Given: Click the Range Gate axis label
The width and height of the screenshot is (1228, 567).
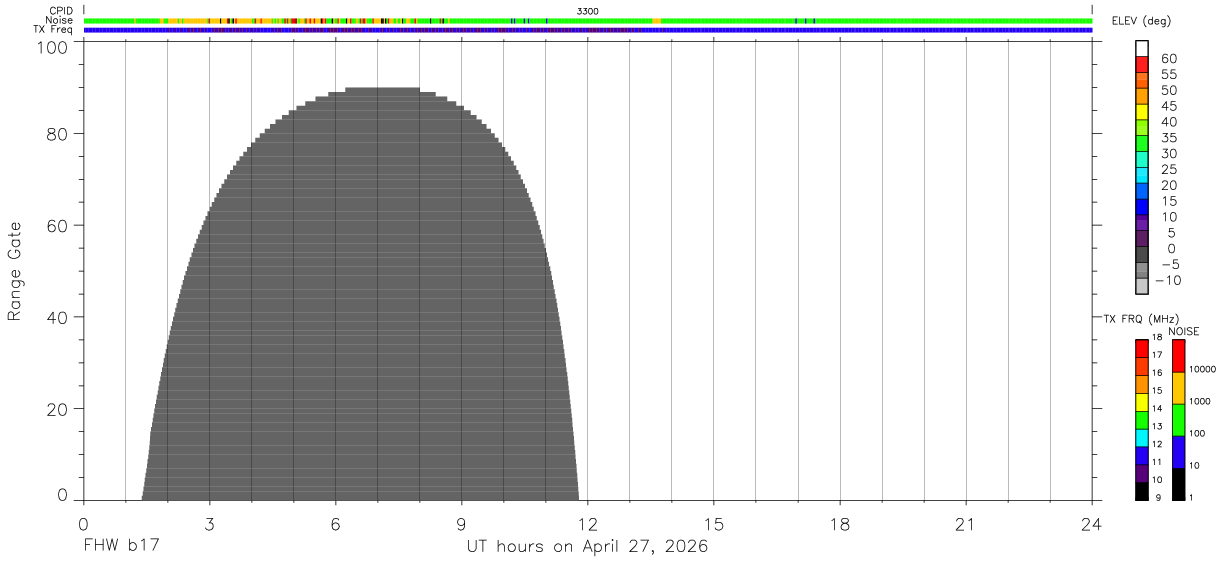Looking at the screenshot, I should 15,271.
